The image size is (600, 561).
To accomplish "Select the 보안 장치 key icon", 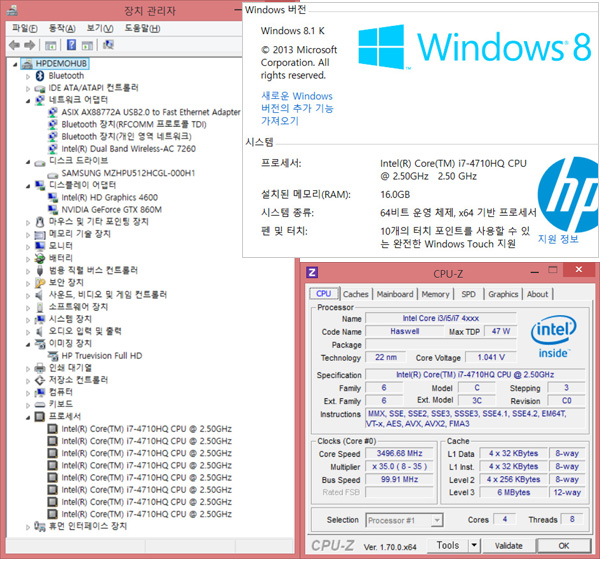I will [40, 283].
